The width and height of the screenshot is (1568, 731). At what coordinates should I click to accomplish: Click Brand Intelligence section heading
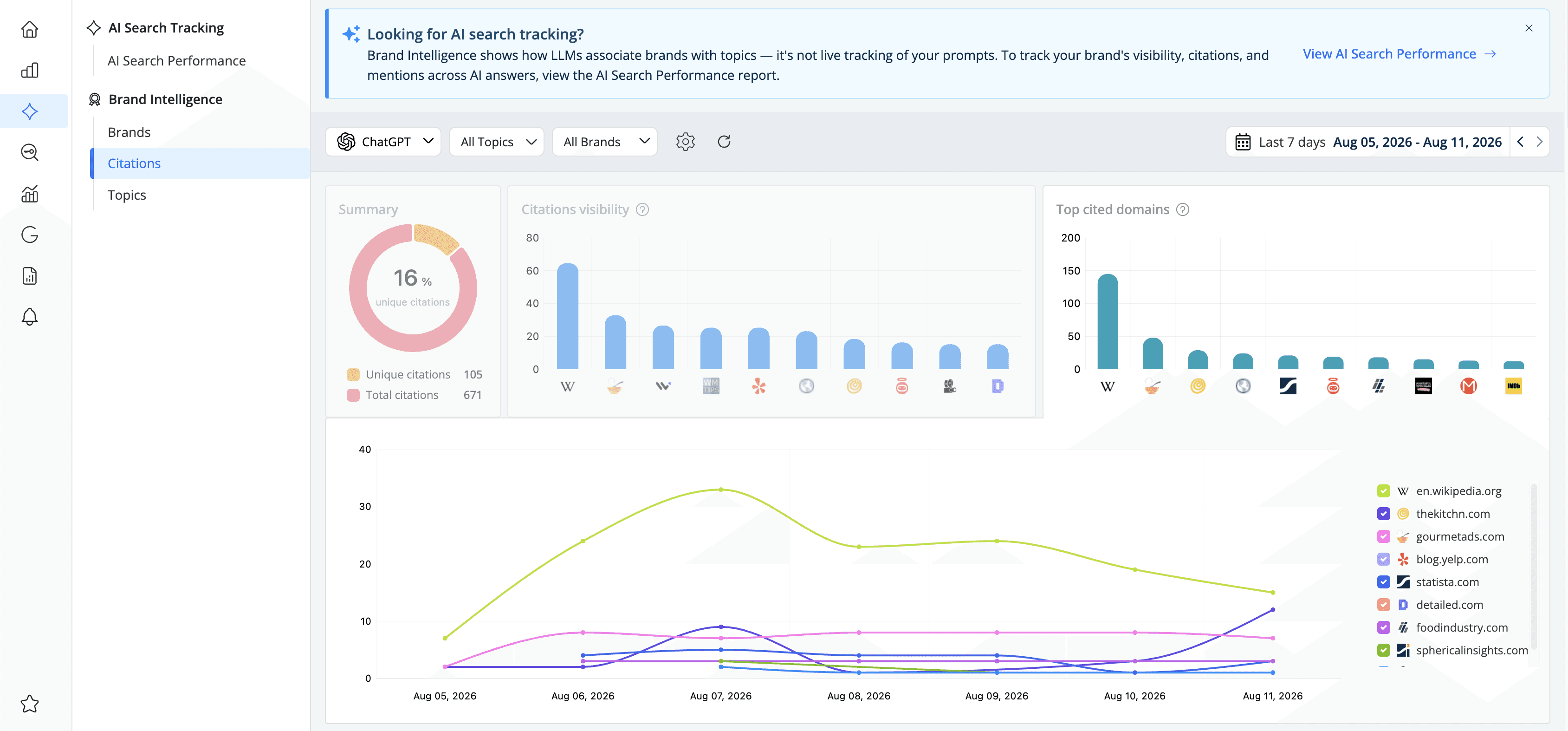166,99
